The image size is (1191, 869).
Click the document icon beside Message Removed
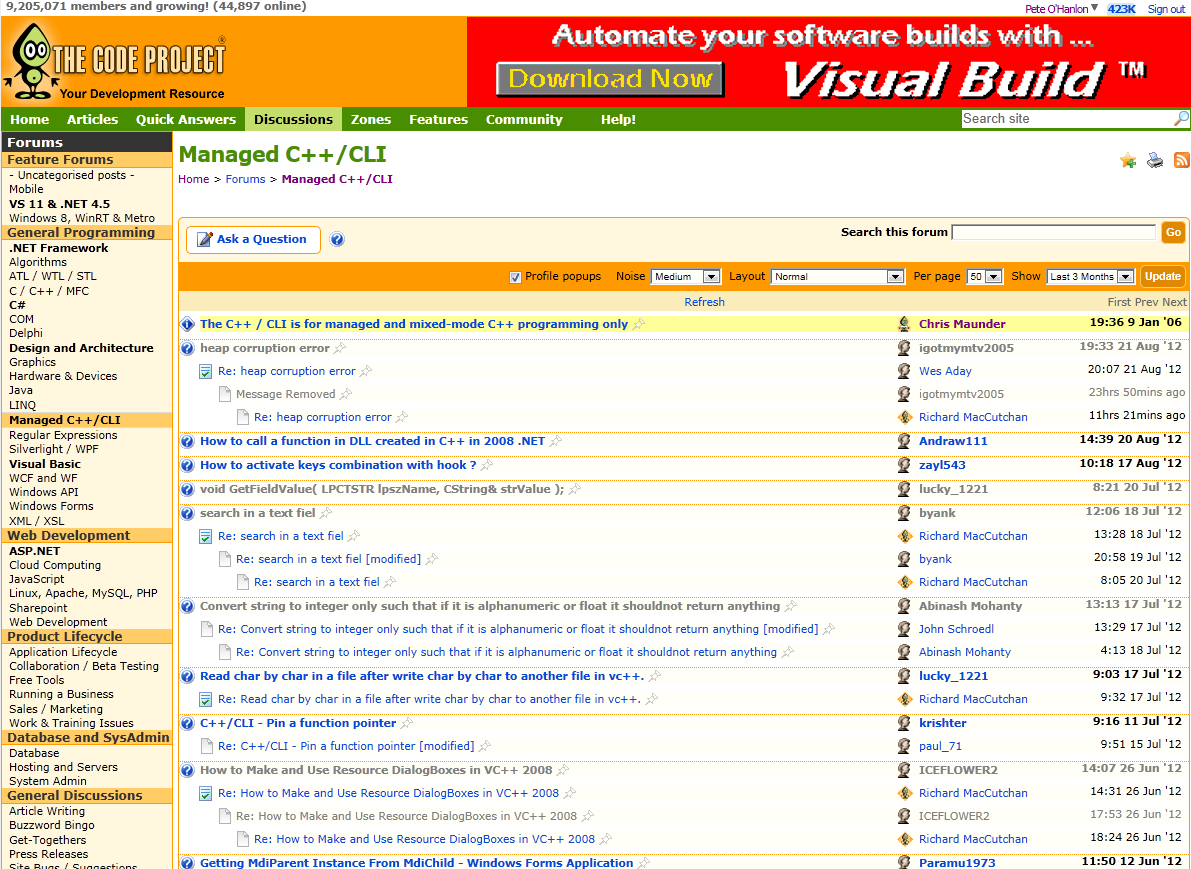224,394
